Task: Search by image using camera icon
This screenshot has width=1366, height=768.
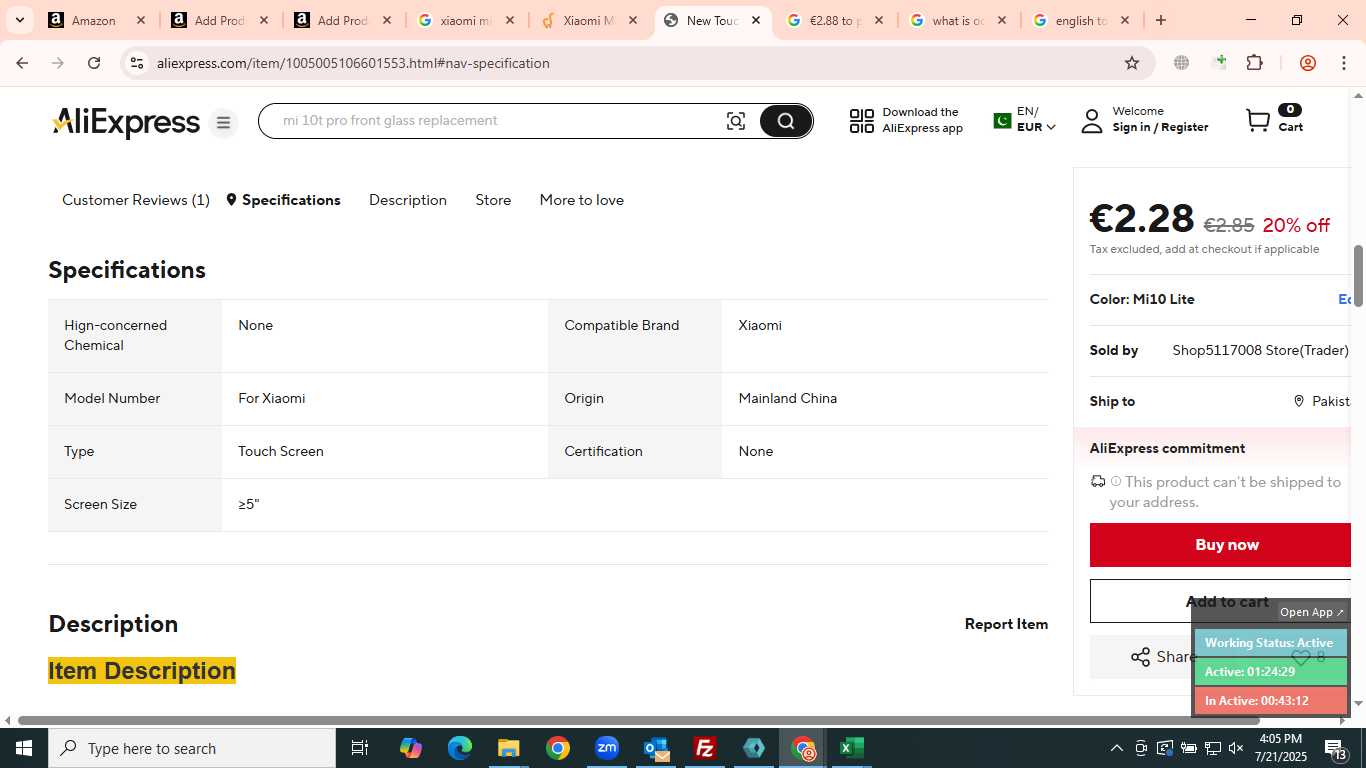Action: (x=736, y=121)
